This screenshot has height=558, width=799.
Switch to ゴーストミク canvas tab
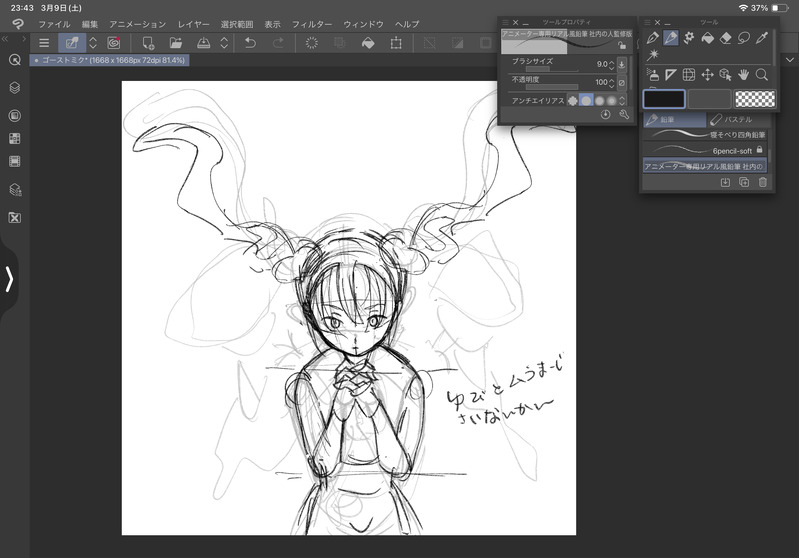tap(110, 60)
